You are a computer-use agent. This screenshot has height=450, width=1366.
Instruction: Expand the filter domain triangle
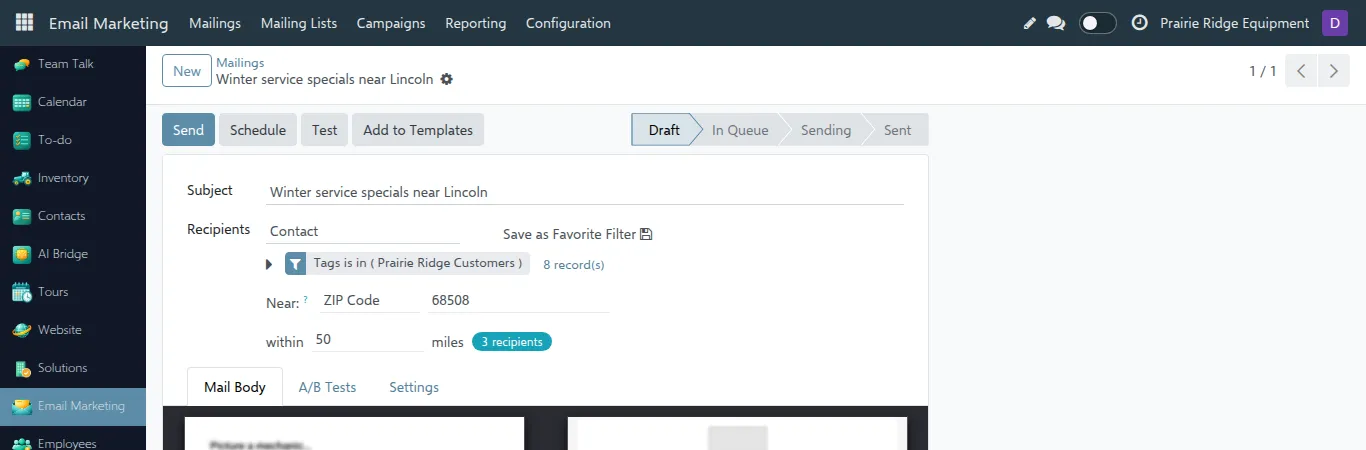(x=269, y=264)
